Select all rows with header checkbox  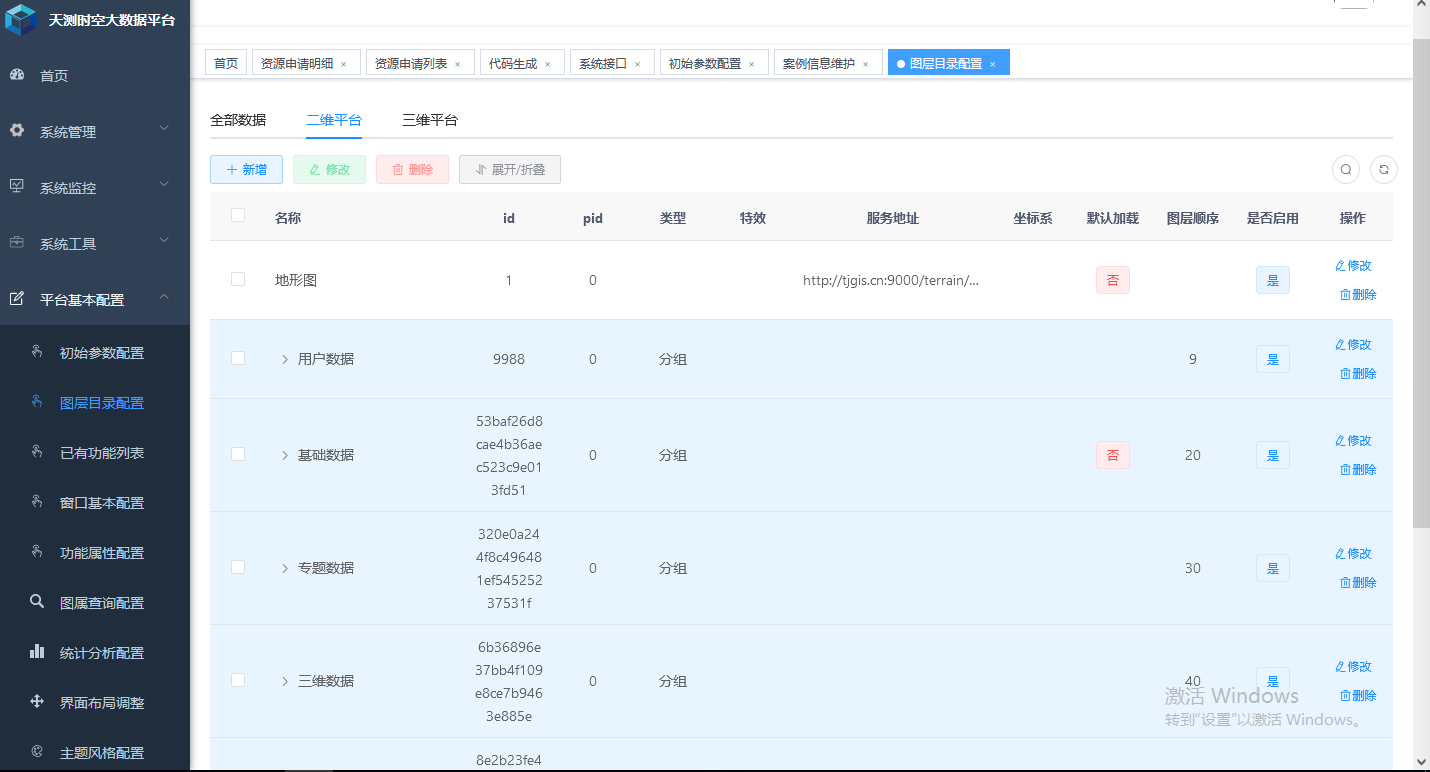tap(238, 215)
